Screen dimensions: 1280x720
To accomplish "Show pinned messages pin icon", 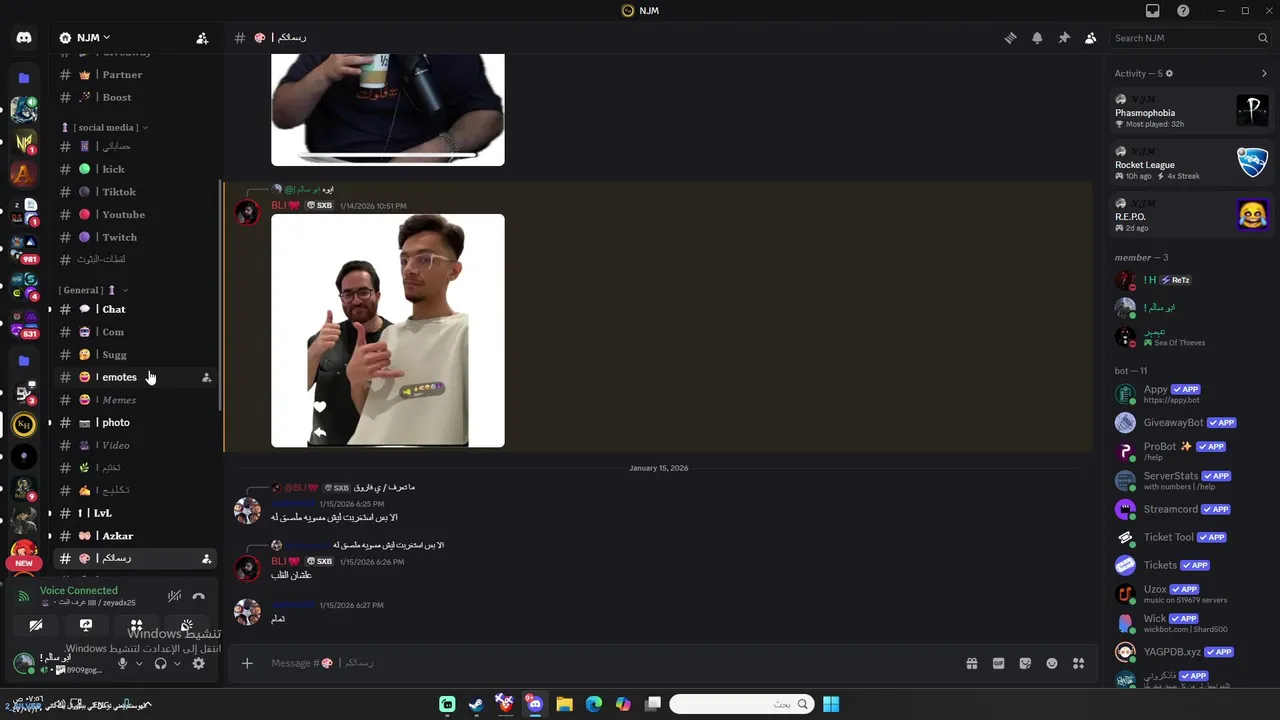I will pyautogui.click(x=1064, y=38).
